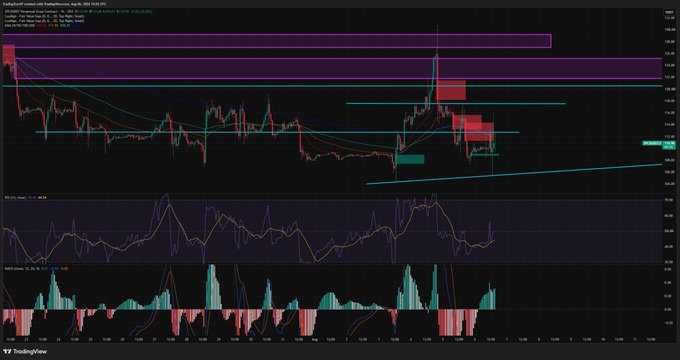Select the green rectangle drawn below the candles
Screen dimensions: 680x360
(410, 159)
